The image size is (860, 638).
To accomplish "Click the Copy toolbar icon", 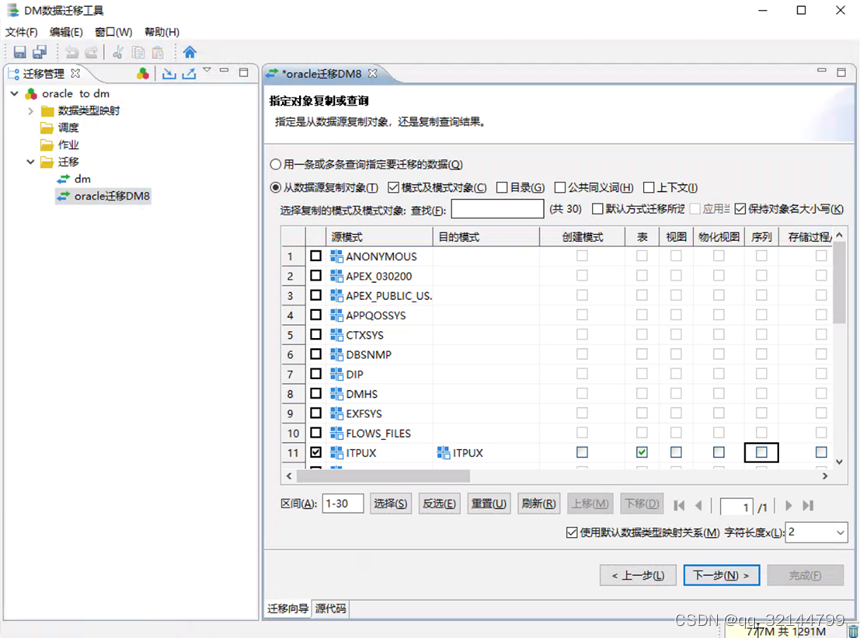I will (x=138, y=52).
